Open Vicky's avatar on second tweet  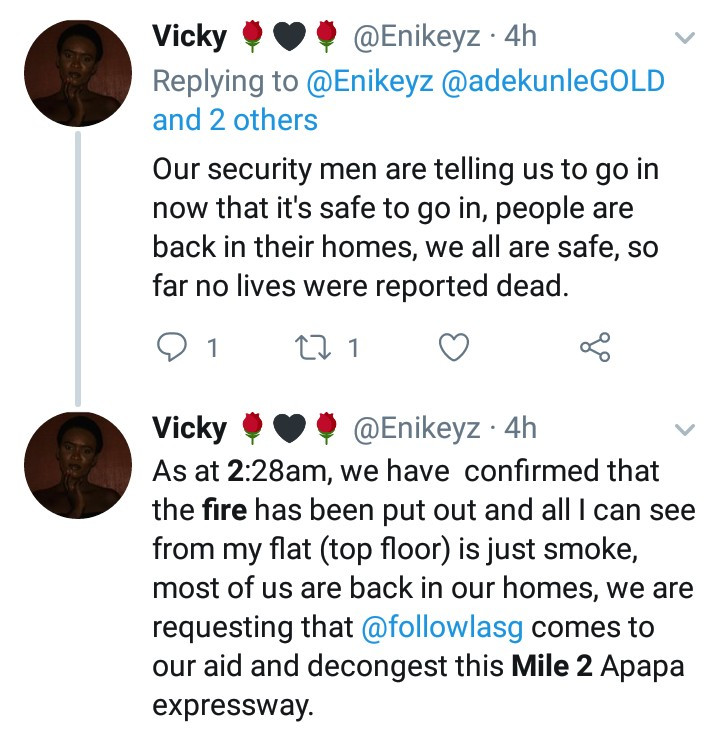tap(77, 463)
